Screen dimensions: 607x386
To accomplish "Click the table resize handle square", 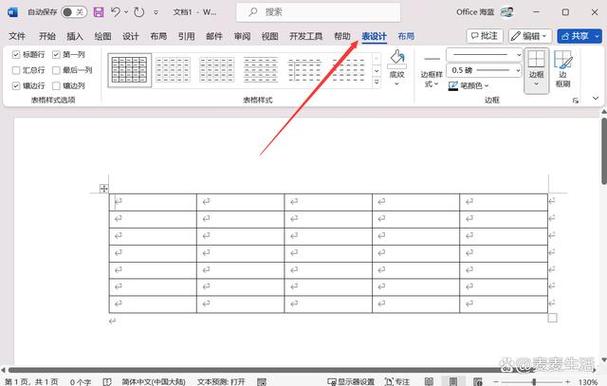I will coord(552,318).
